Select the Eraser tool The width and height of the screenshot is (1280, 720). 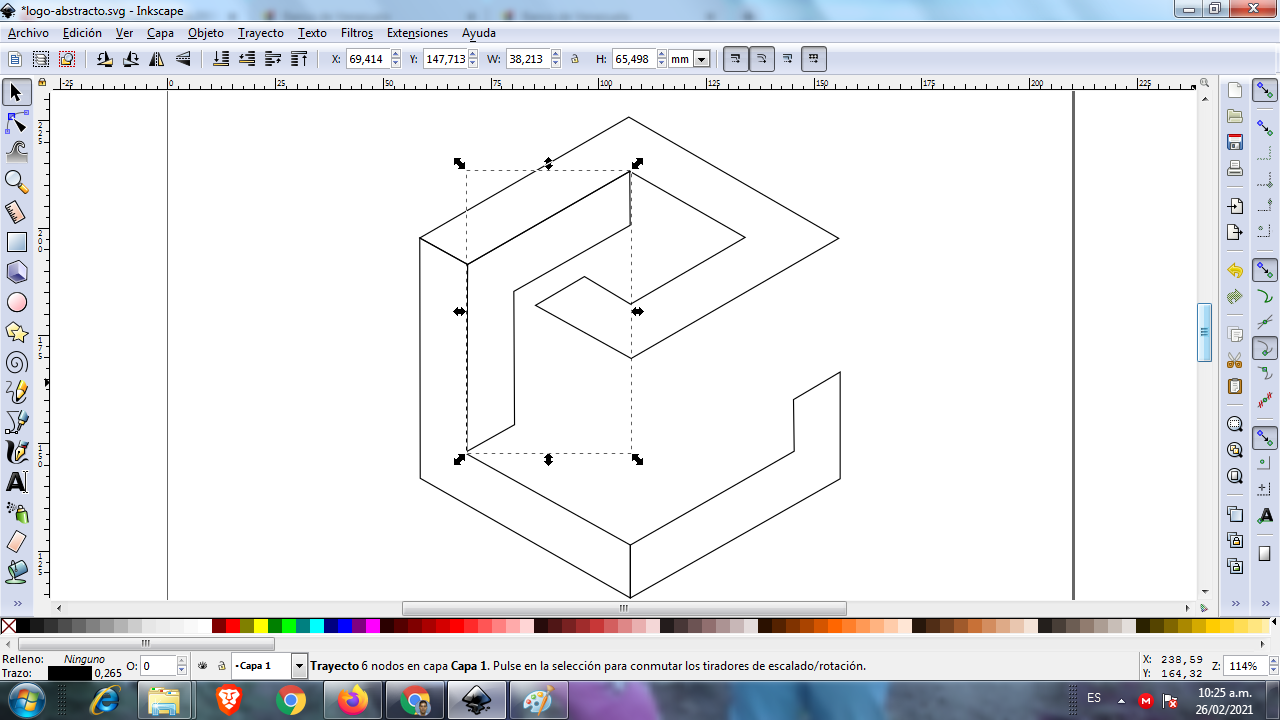coord(16,542)
